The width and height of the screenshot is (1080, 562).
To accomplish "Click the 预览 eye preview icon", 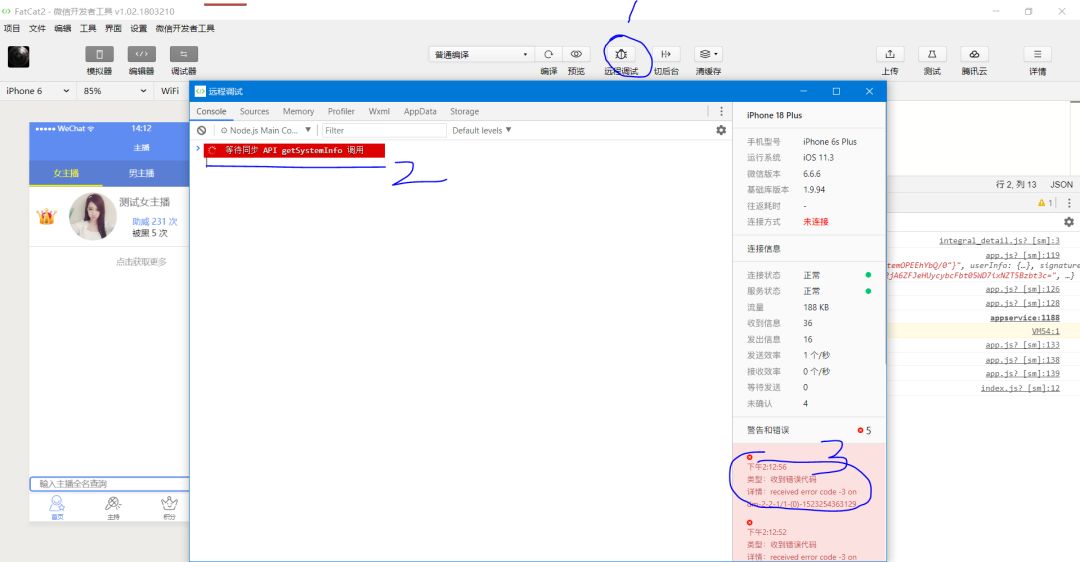I will click(x=576, y=54).
